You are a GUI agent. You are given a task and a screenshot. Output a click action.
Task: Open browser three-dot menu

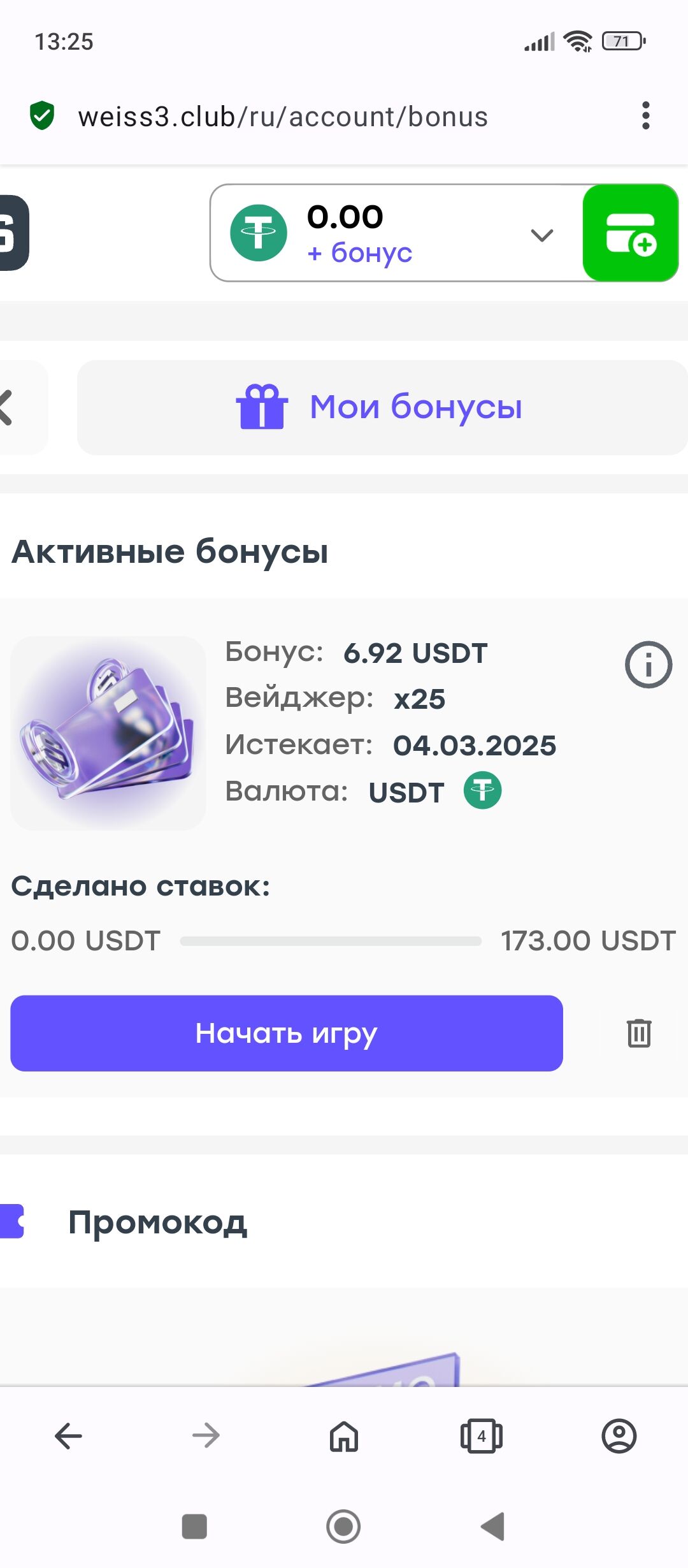coord(645,116)
